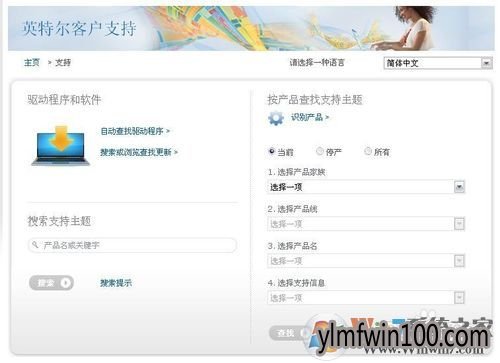This screenshot has height=363, width=500.
Task: Click the magnifier icon in the search field
Action: (35, 245)
